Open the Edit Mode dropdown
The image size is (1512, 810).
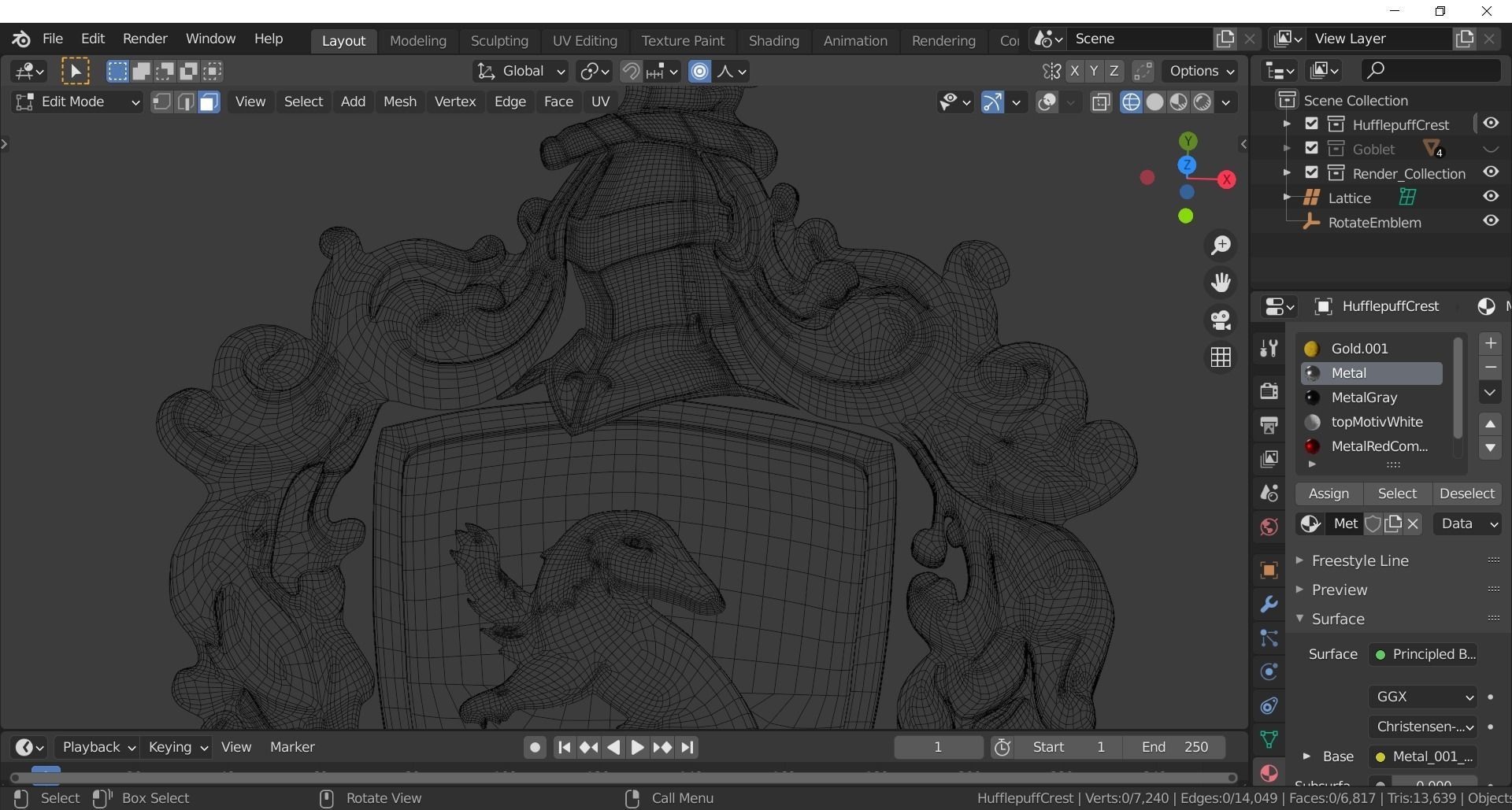tap(77, 102)
